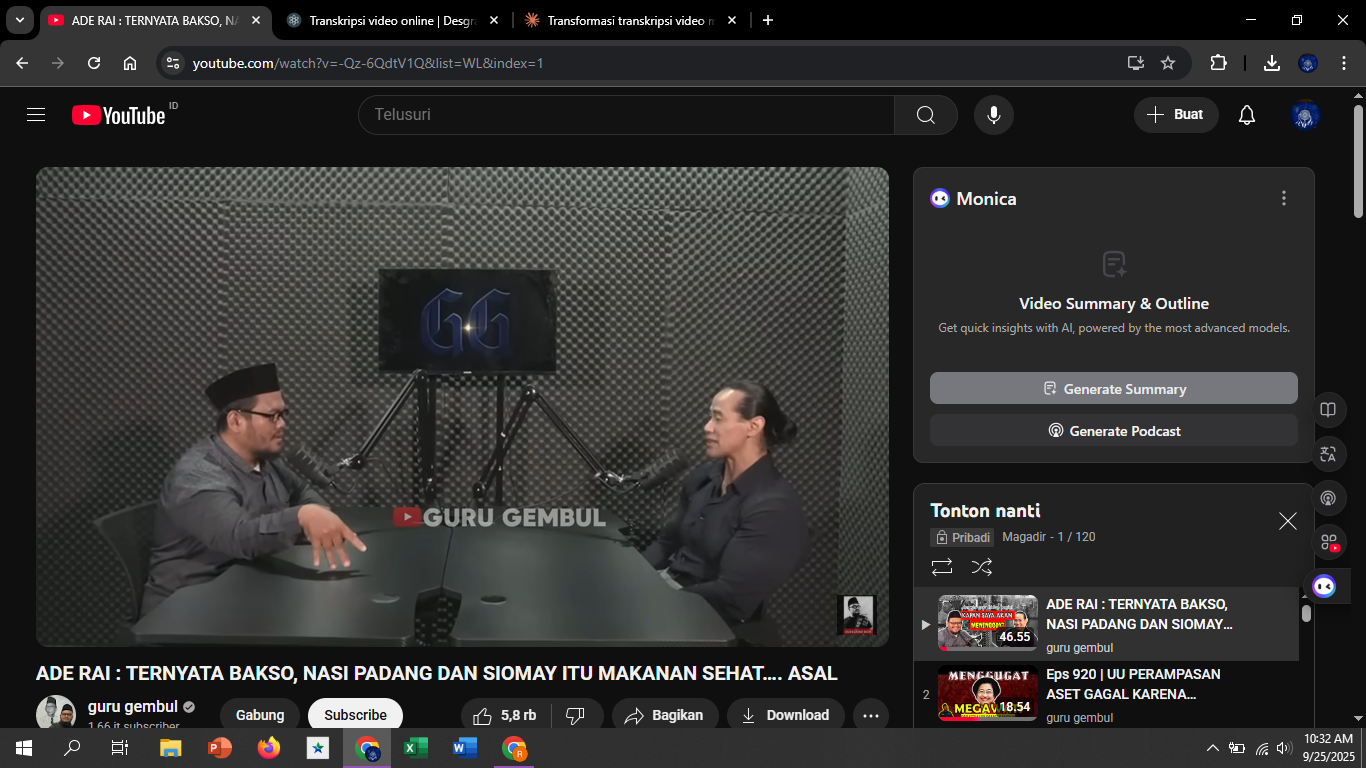The width and height of the screenshot is (1366, 768).
Task: Open Chrome tab search dropdown arrow
Action: tap(19, 20)
